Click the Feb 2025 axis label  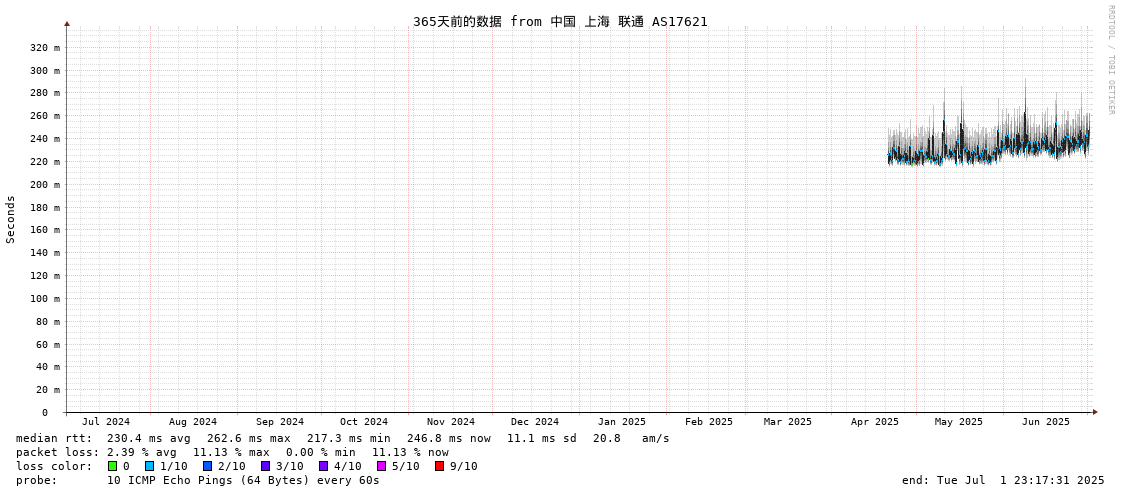click(x=708, y=422)
